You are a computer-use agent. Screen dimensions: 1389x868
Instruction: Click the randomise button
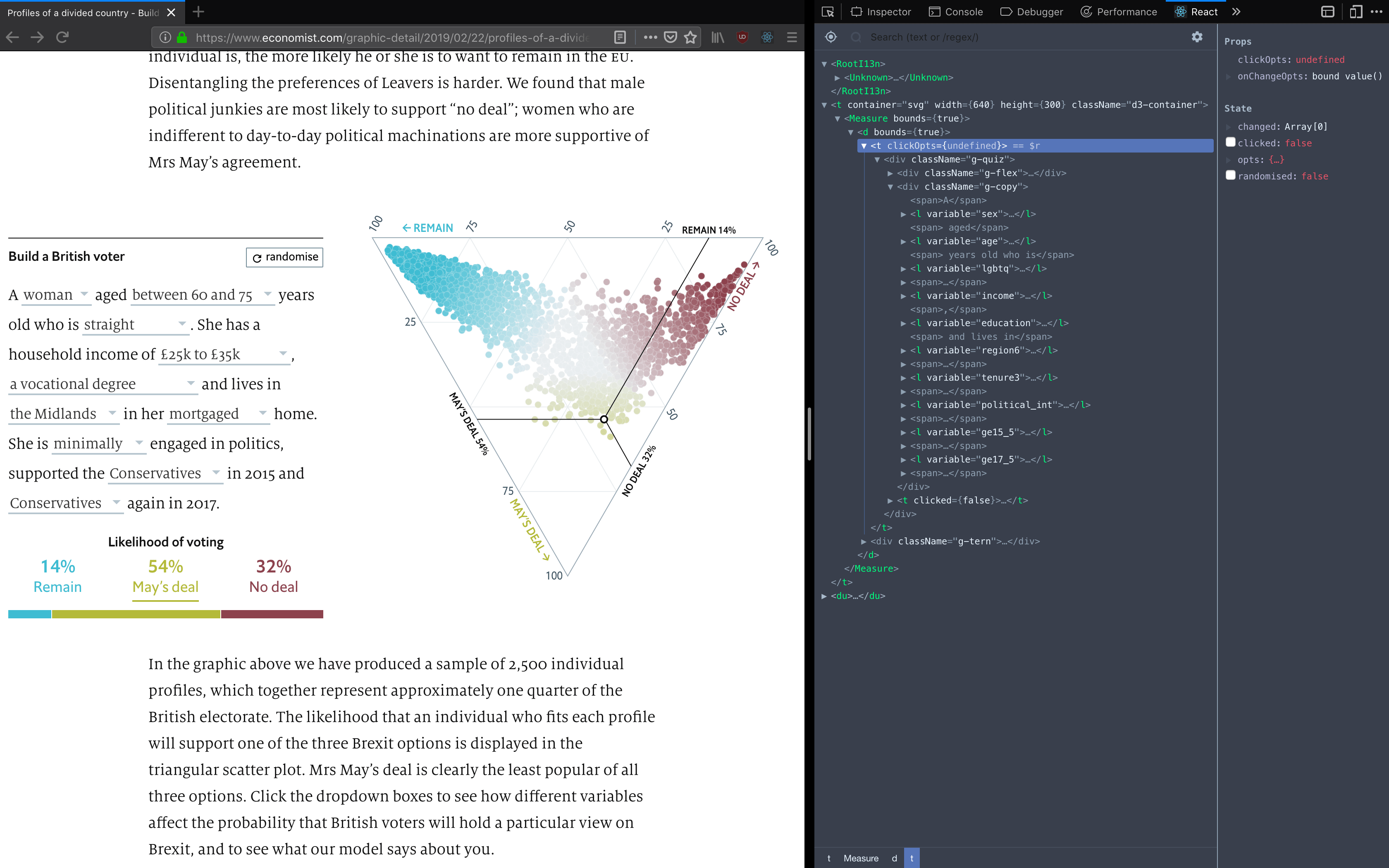pyautogui.click(x=285, y=257)
